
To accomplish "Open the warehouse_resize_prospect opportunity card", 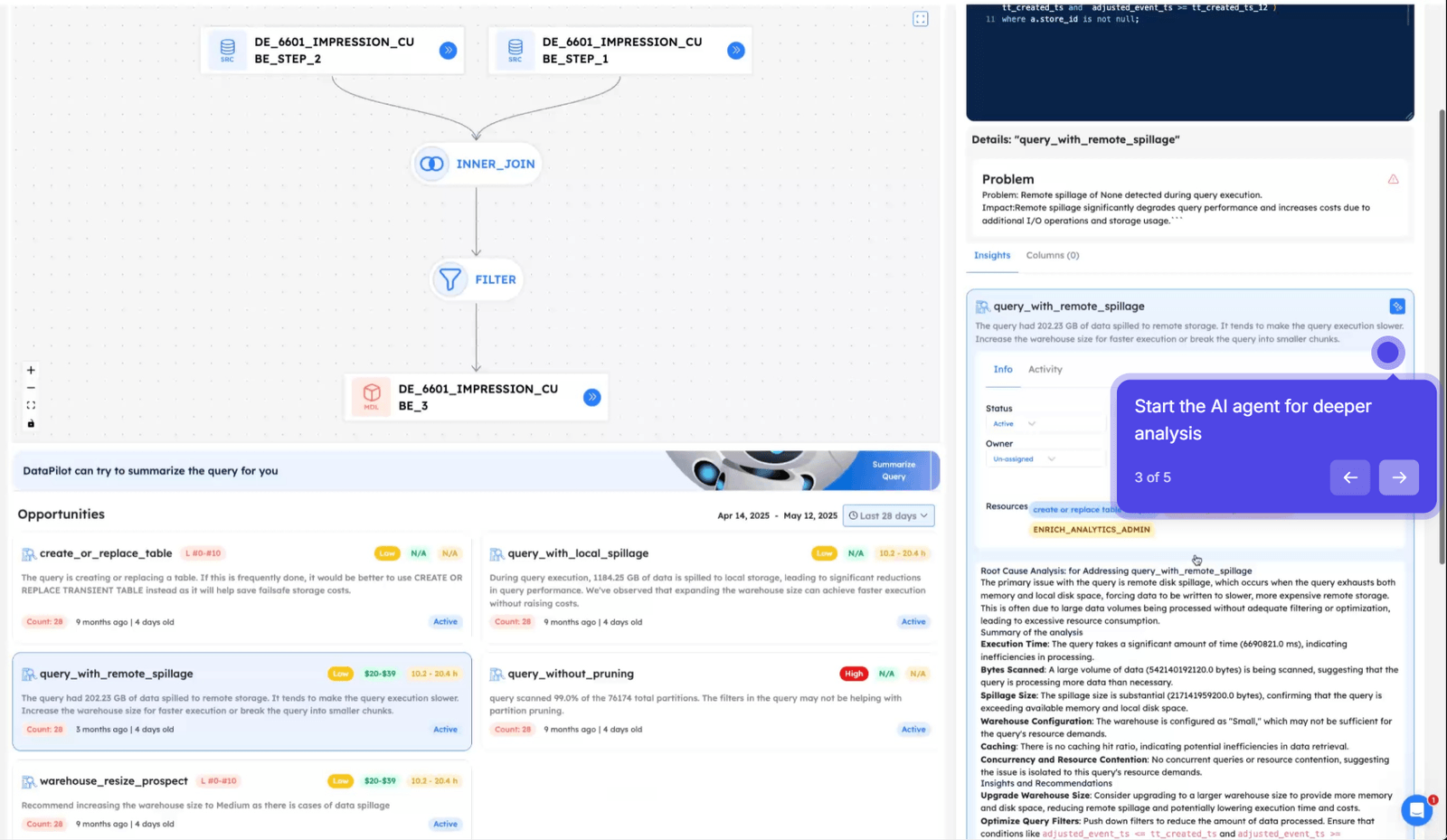I will click(x=242, y=801).
